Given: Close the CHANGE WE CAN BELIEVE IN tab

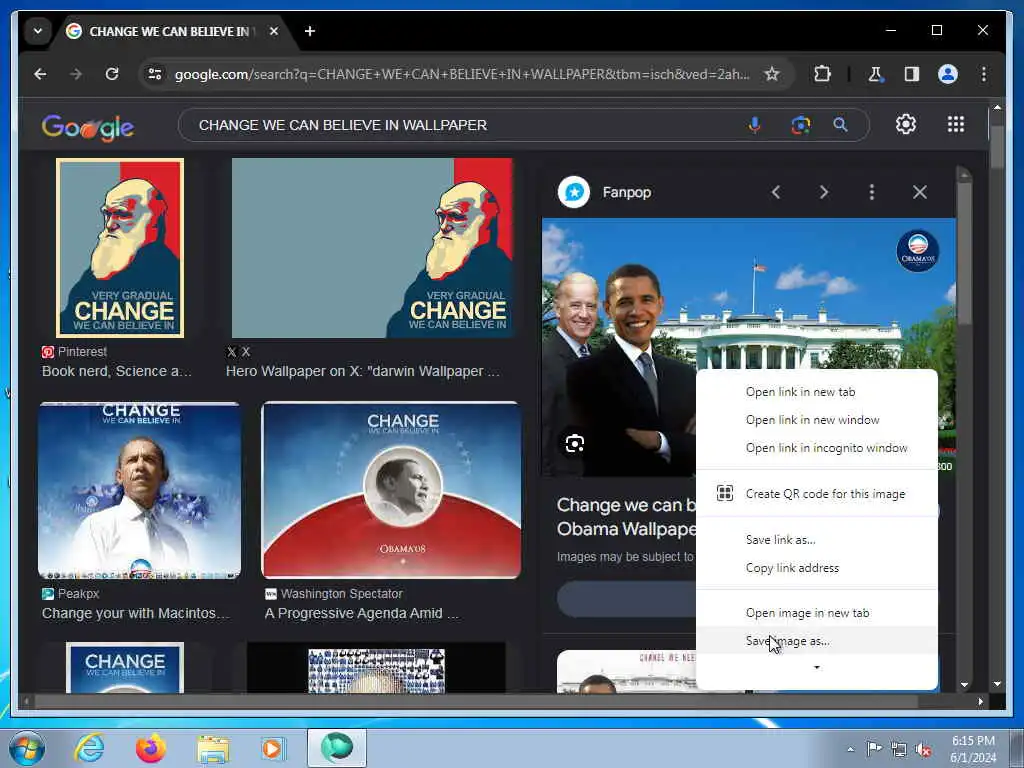Looking at the screenshot, I should point(274,31).
